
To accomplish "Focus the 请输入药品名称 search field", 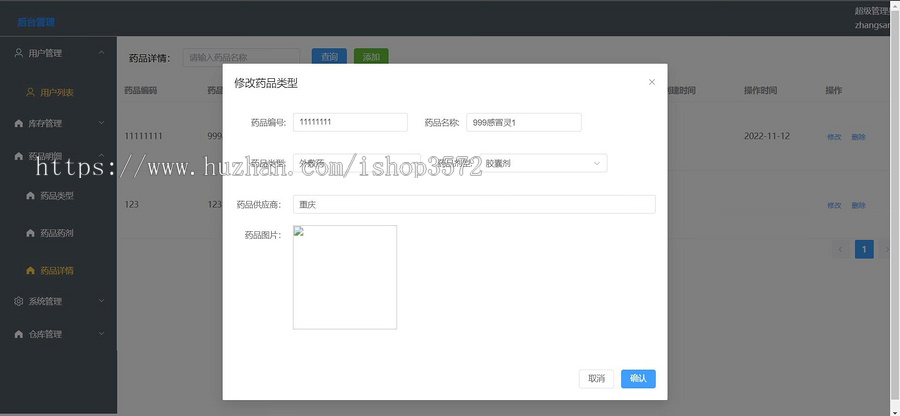I will tap(241, 57).
